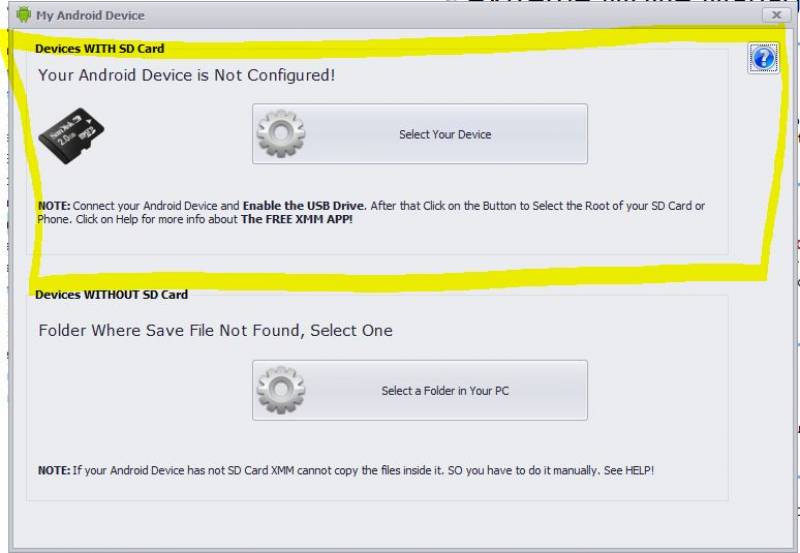Click the bold 'The FREE XMM APP!' text
Image resolution: width=800 pixels, height=553 pixels.
coord(297,219)
